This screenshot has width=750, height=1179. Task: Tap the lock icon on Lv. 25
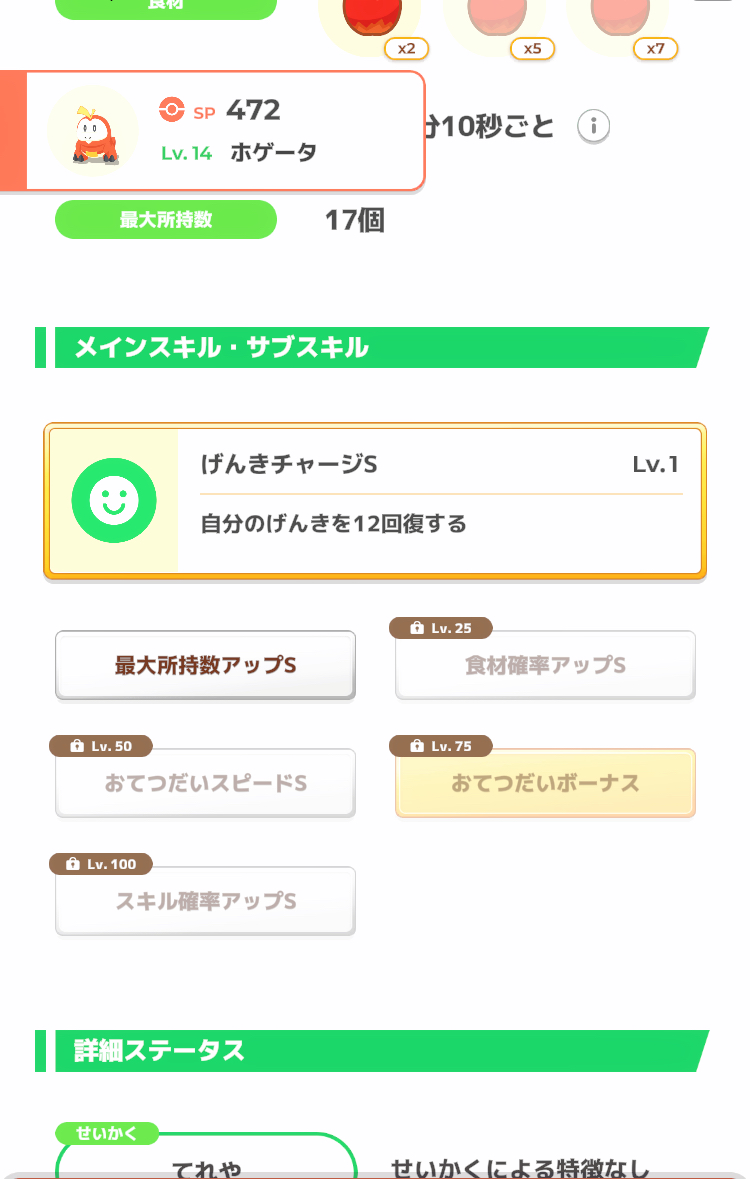point(417,628)
